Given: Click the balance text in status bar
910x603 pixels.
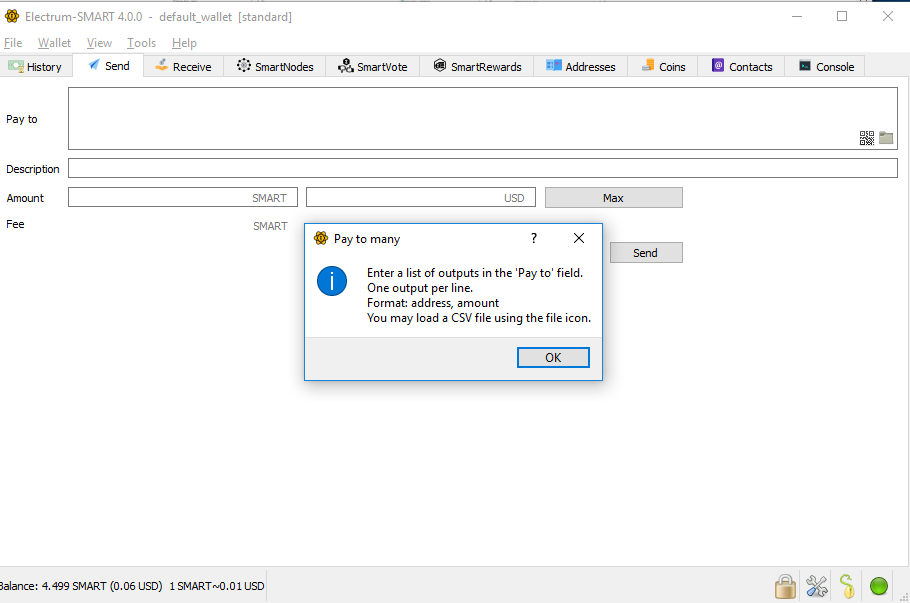Looking at the screenshot, I should [81, 586].
